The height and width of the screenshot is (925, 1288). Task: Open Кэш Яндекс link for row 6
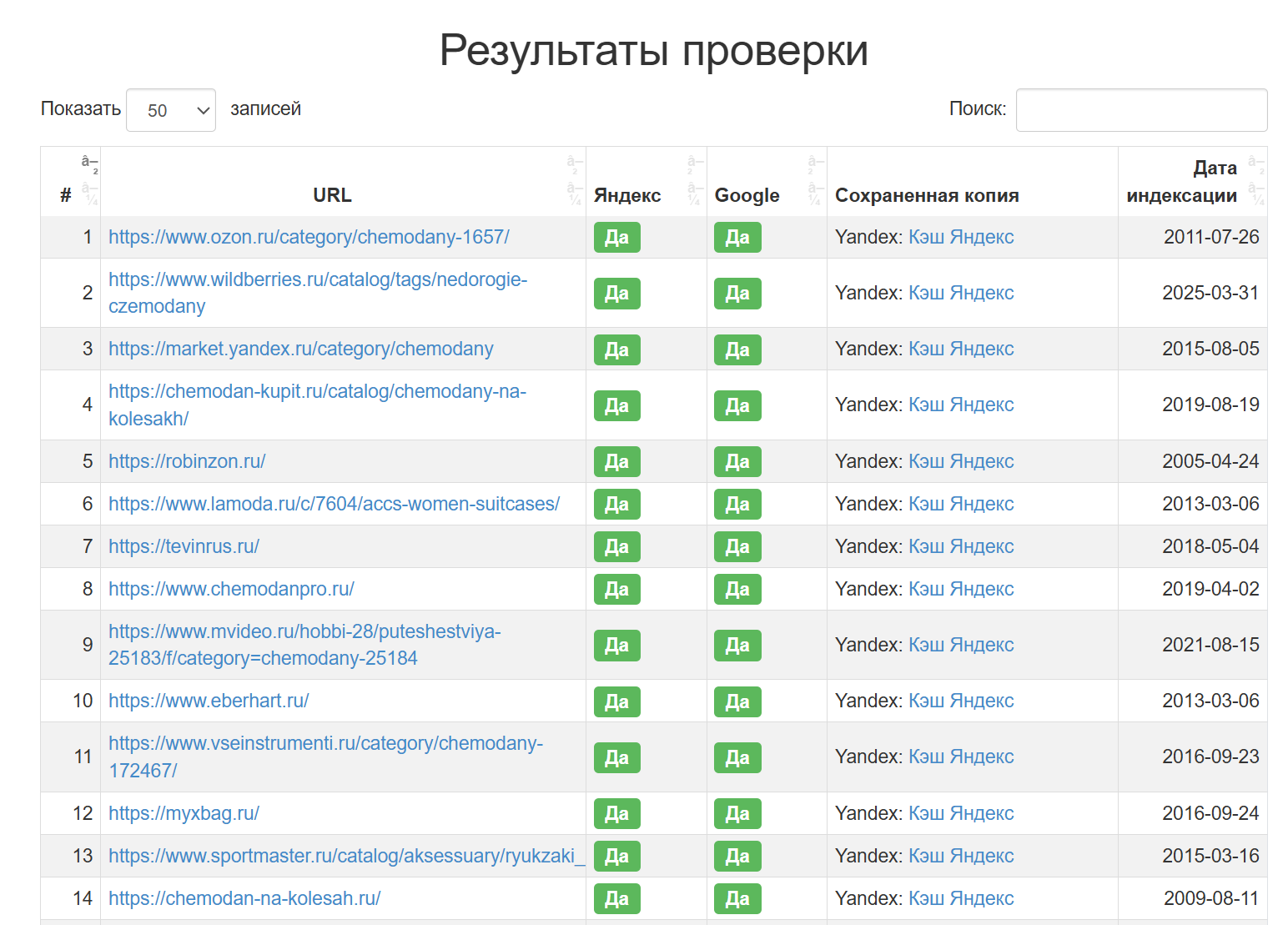click(961, 504)
